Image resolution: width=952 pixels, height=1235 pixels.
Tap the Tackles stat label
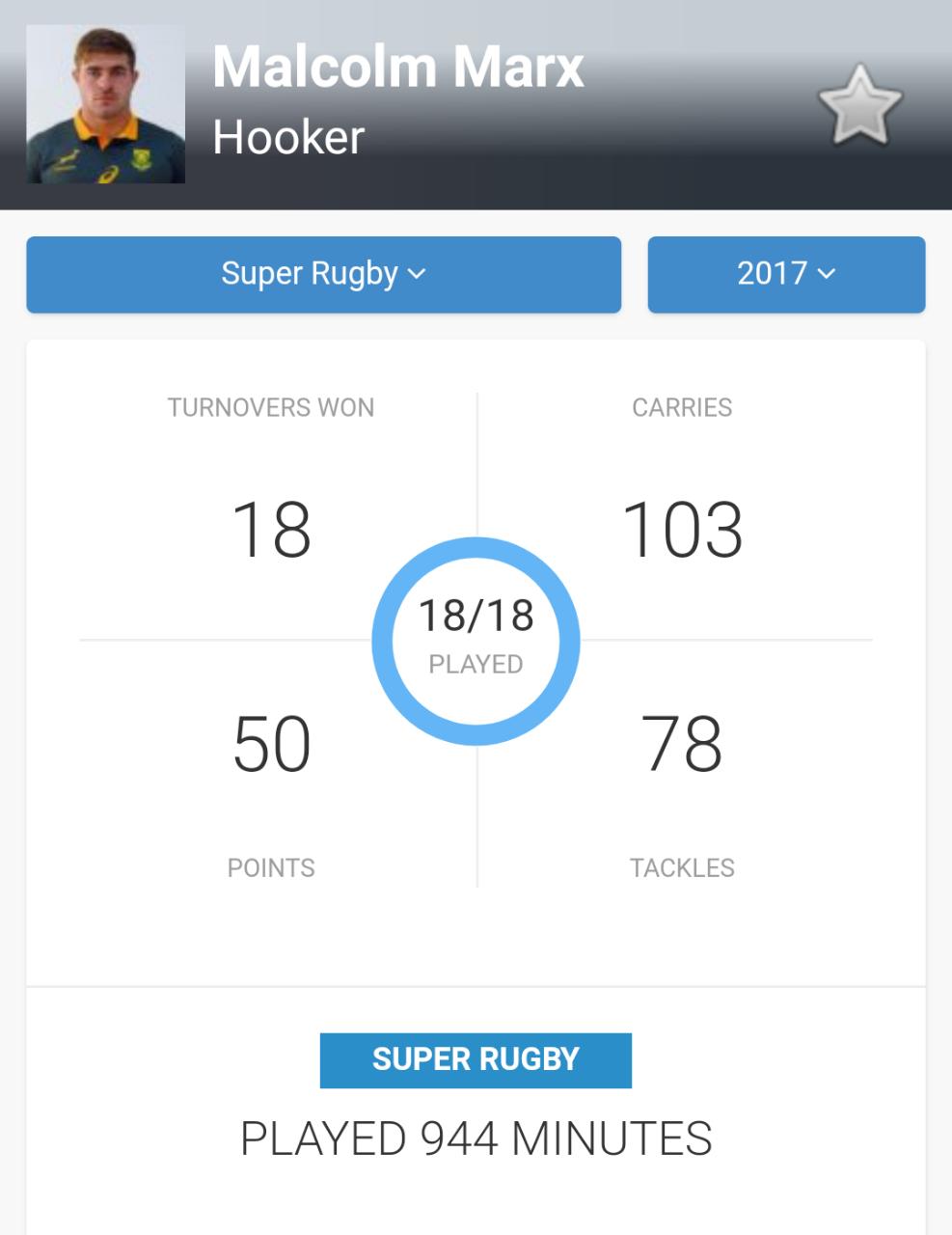682,867
